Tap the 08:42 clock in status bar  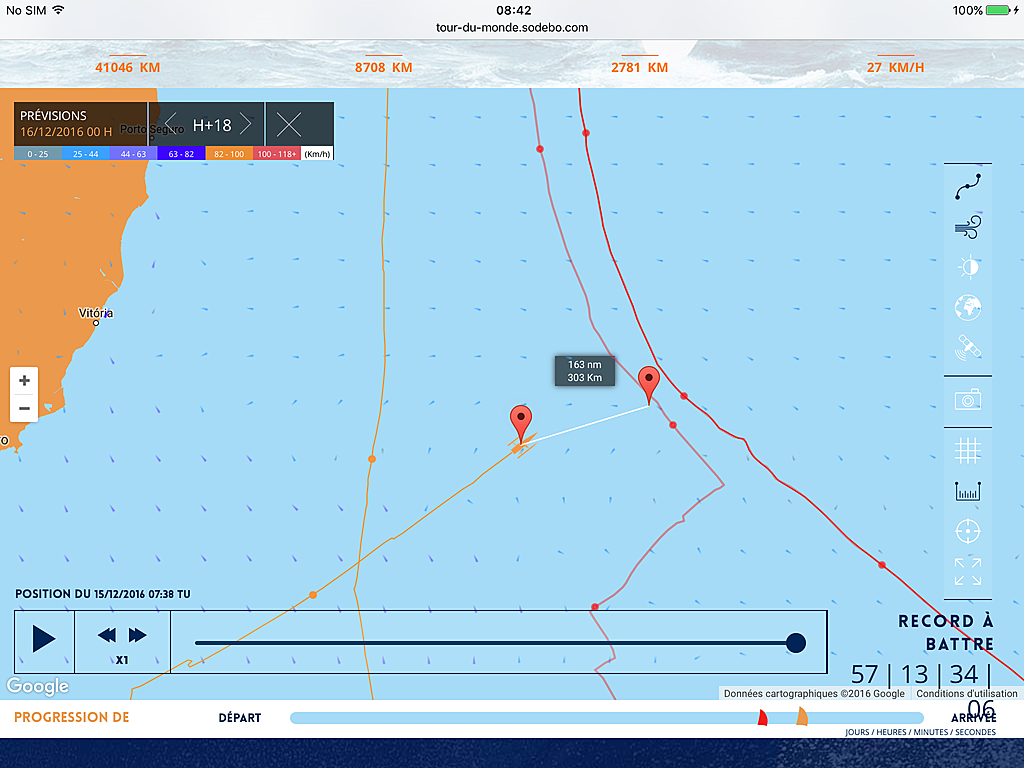pyautogui.click(x=513, y=10)
